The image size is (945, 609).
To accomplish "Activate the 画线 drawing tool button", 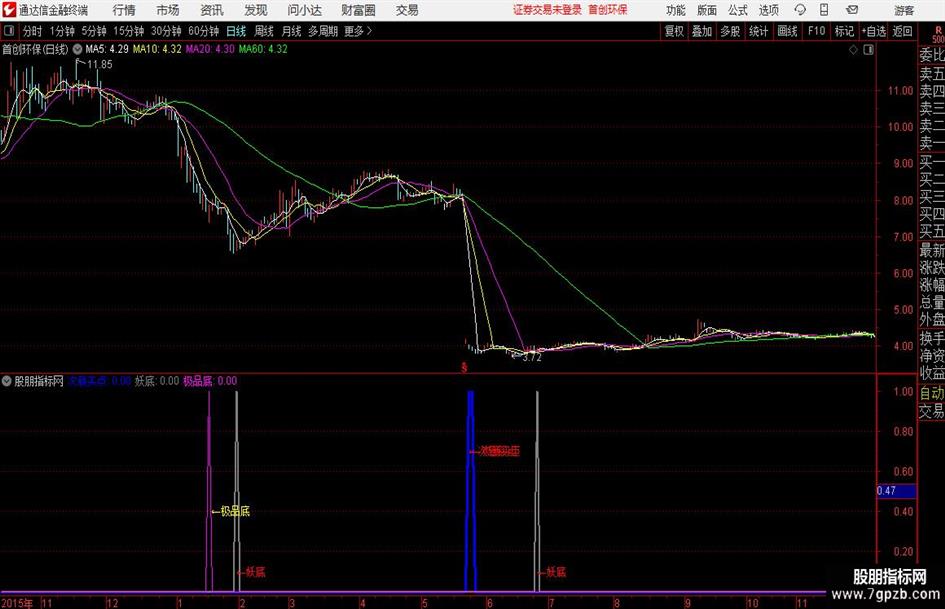I will [787, 31].
